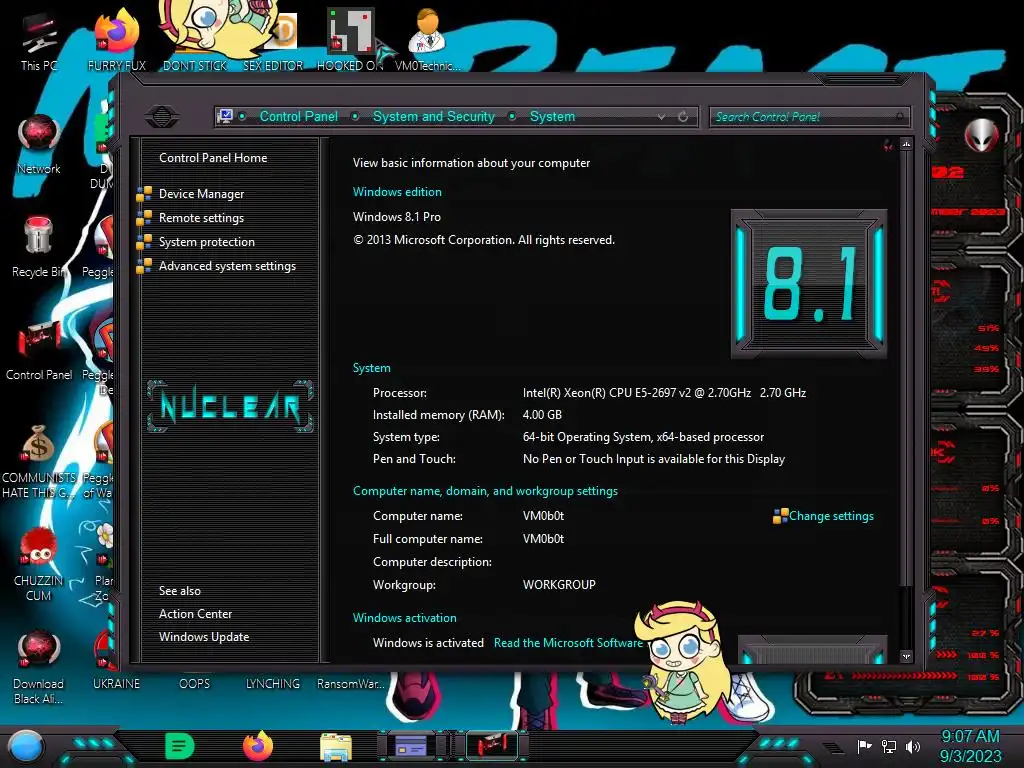Open the COMMUNISTS HATE THIS money bag icon
The width and height of the screenshot is (1024, 768).
click(39, 462)
